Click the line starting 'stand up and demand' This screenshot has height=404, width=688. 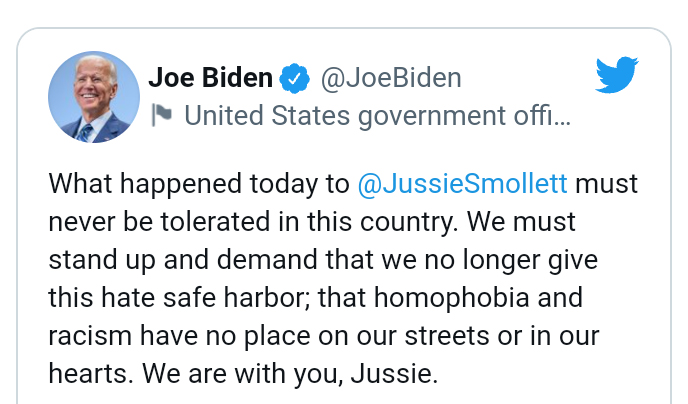[323, 260]
